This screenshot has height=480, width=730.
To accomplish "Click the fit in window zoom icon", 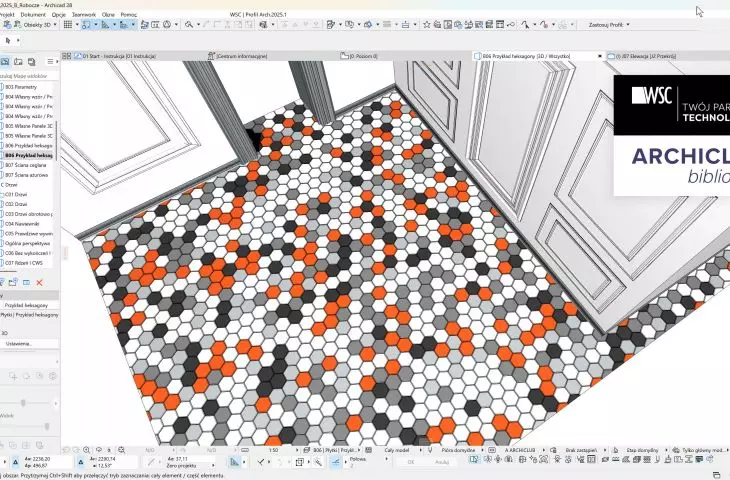I will pyautogui.click(x=122, y=450).
